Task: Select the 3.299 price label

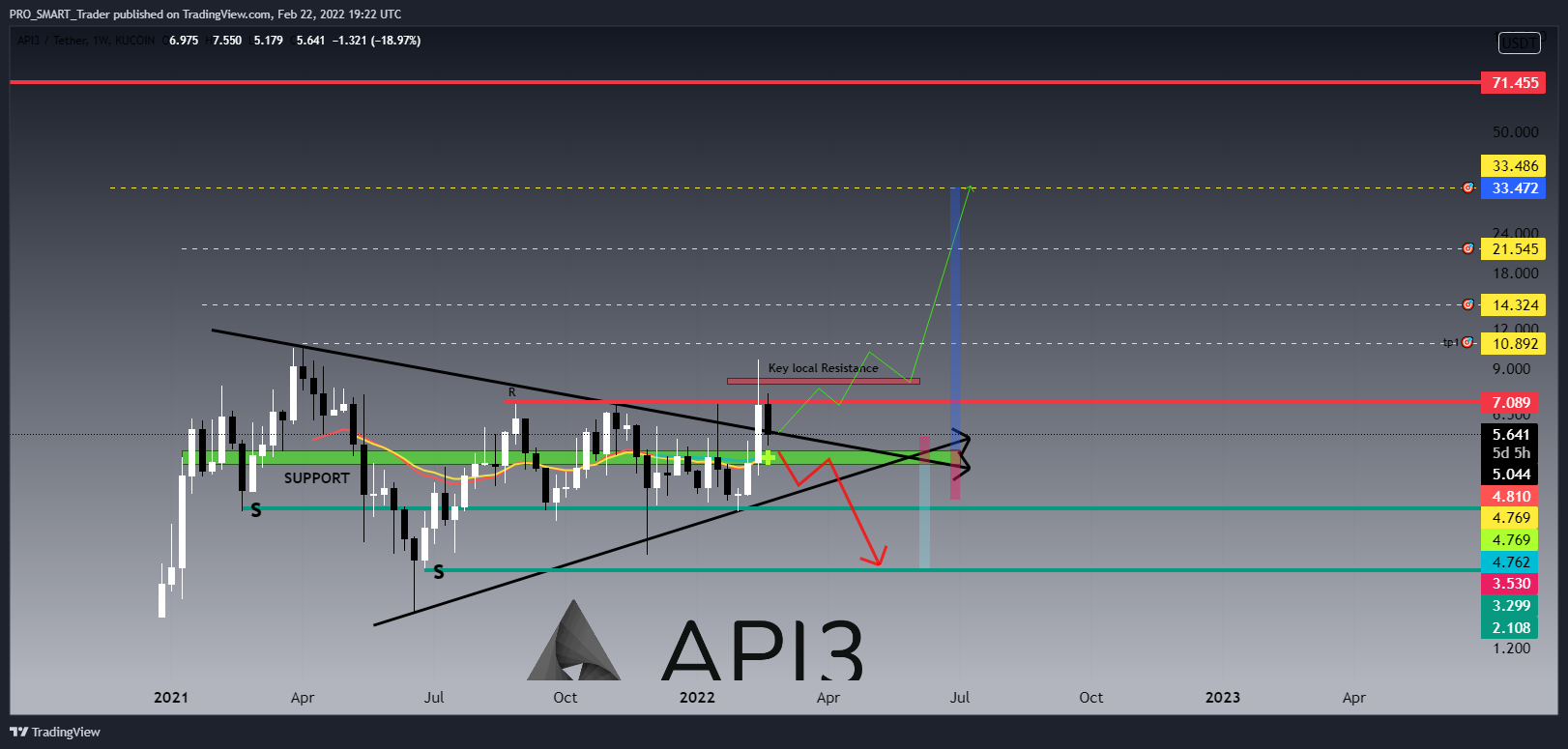Action: pos(1510,606)
